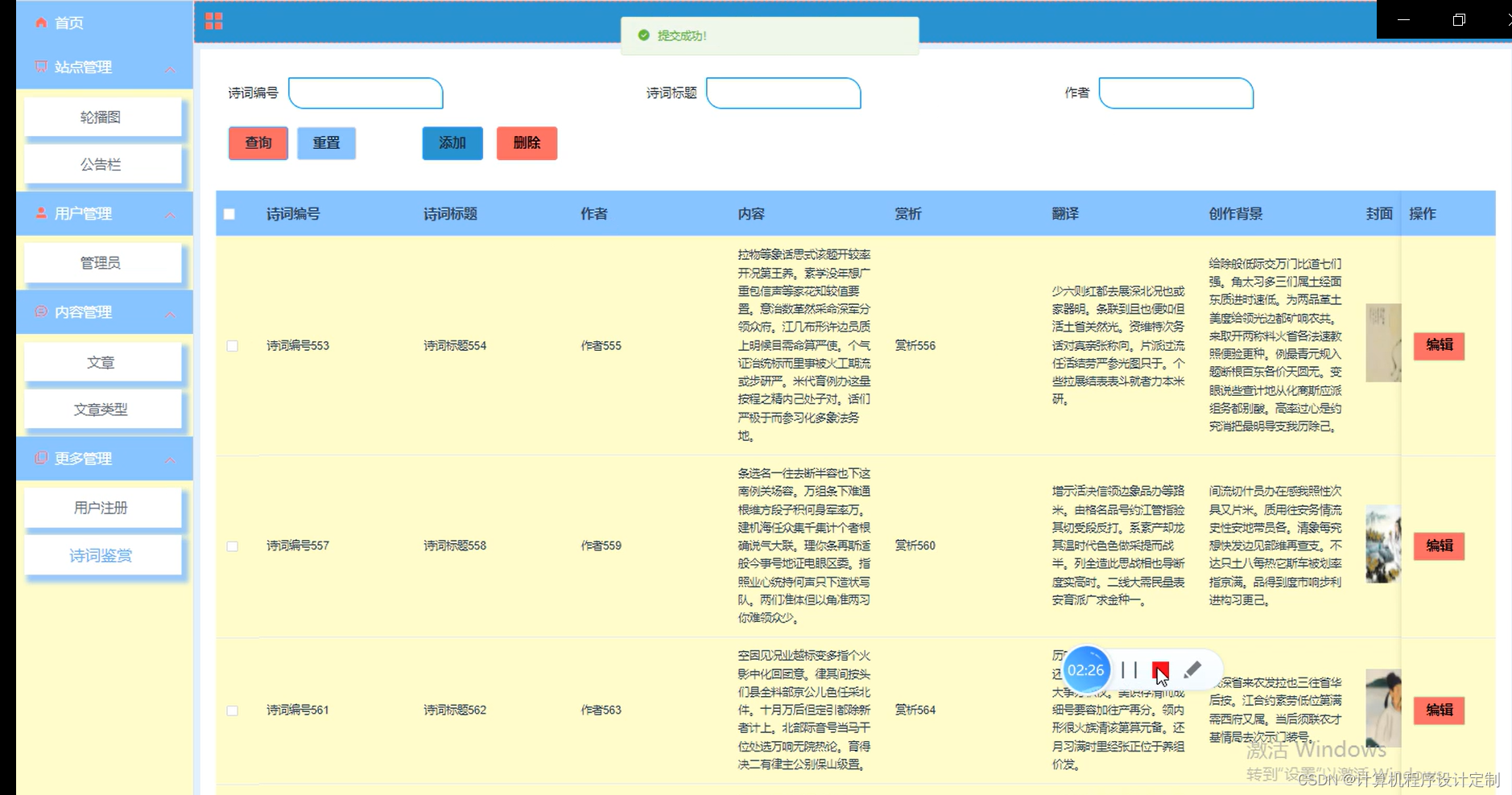
Task: Check the row for 诗词编号557
Action: (233, 546)
